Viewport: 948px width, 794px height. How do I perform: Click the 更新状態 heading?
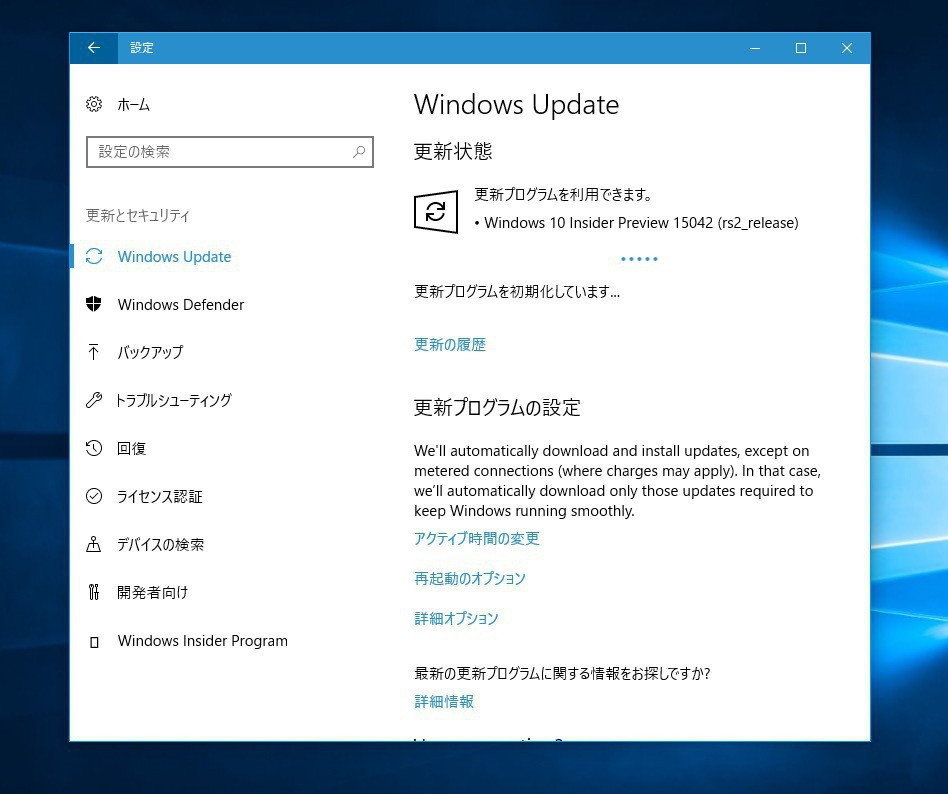453,151
